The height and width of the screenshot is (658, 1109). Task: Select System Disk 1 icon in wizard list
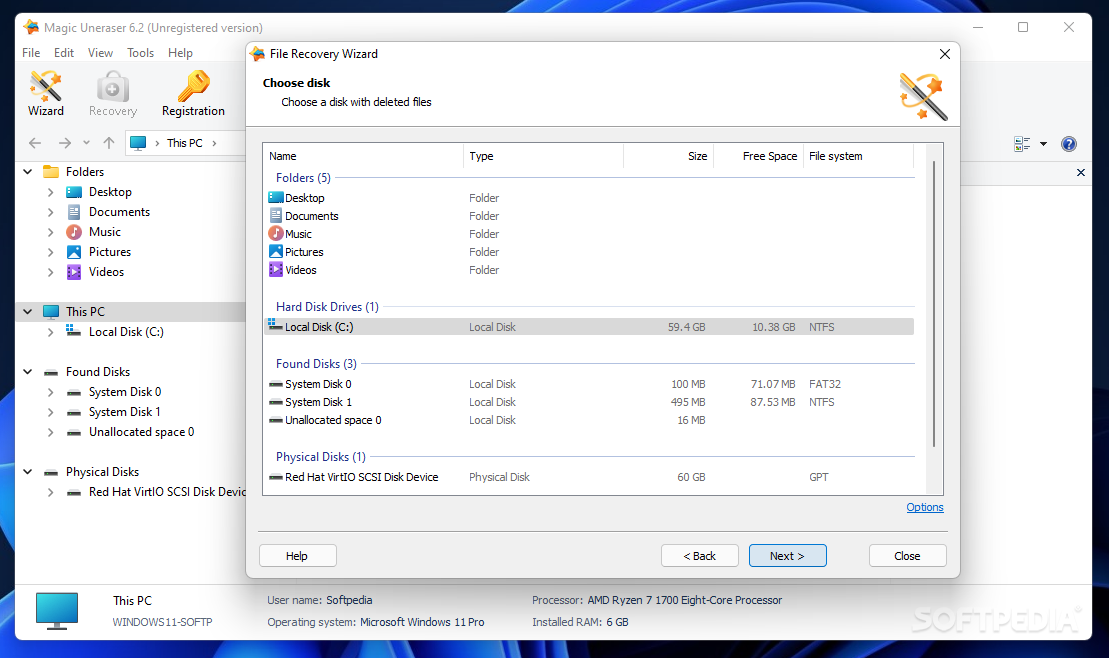[x=276, y=402]
